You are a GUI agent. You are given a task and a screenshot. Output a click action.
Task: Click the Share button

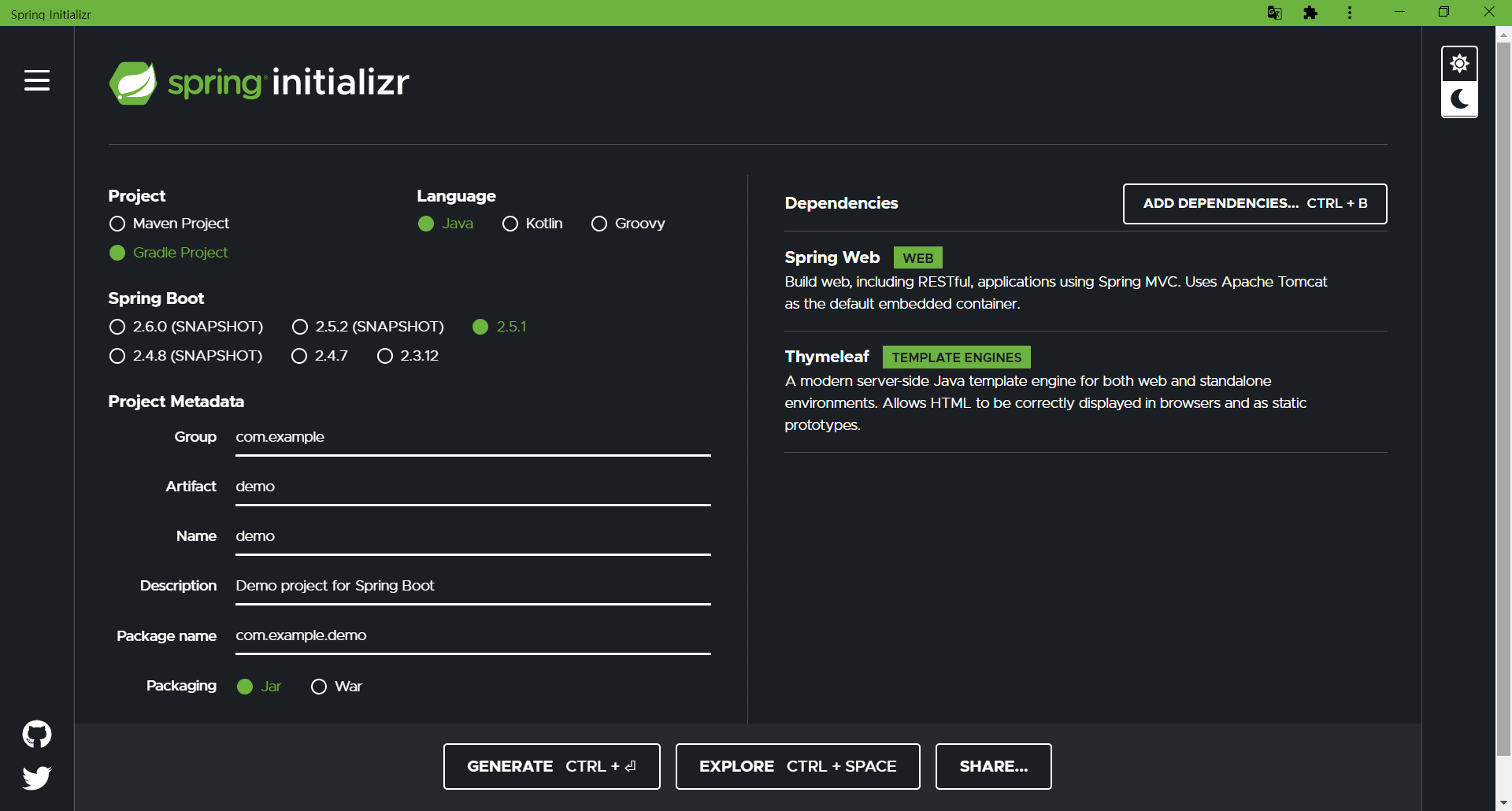(x=994, y=767)
